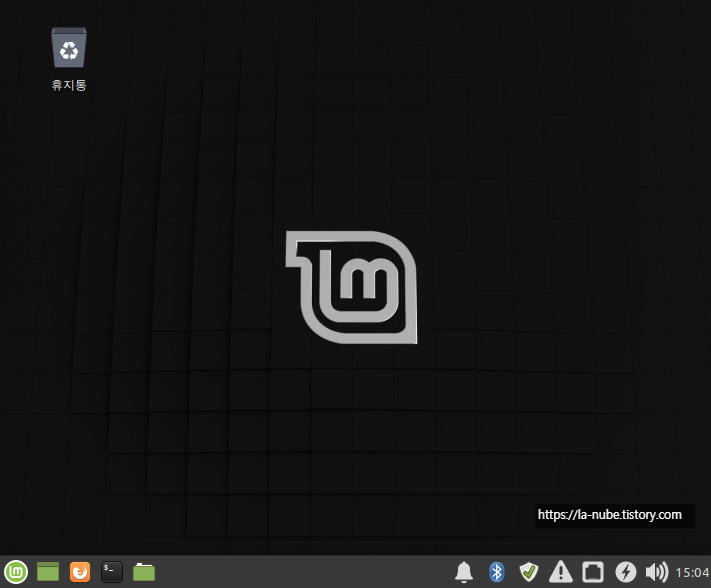The height and width of the screenshot is (588, 711).
Task: Click the Show Desktop panel launcher
Action: click(x=48, y=572)
